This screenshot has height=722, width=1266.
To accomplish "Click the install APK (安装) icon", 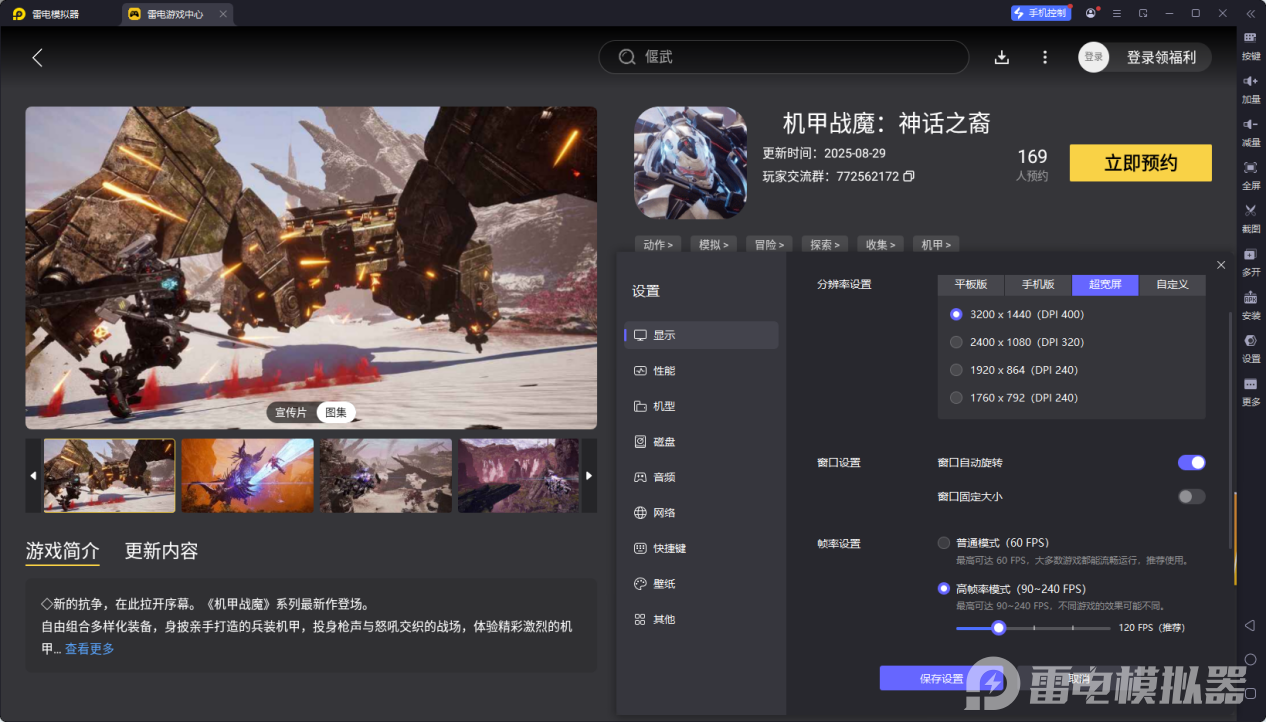I will (1250, 298).
